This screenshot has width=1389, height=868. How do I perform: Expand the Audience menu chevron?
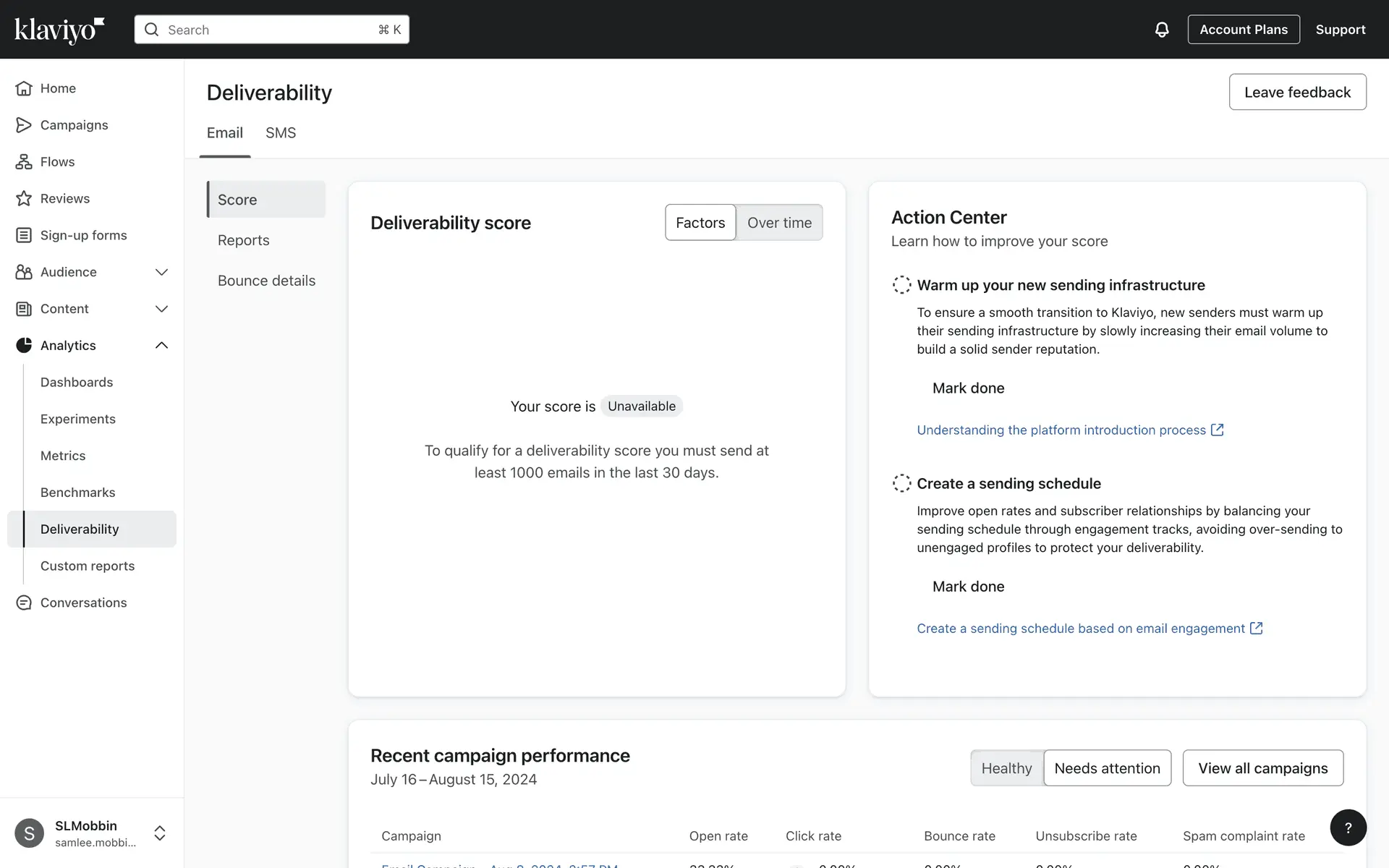[x=161, y=272]
